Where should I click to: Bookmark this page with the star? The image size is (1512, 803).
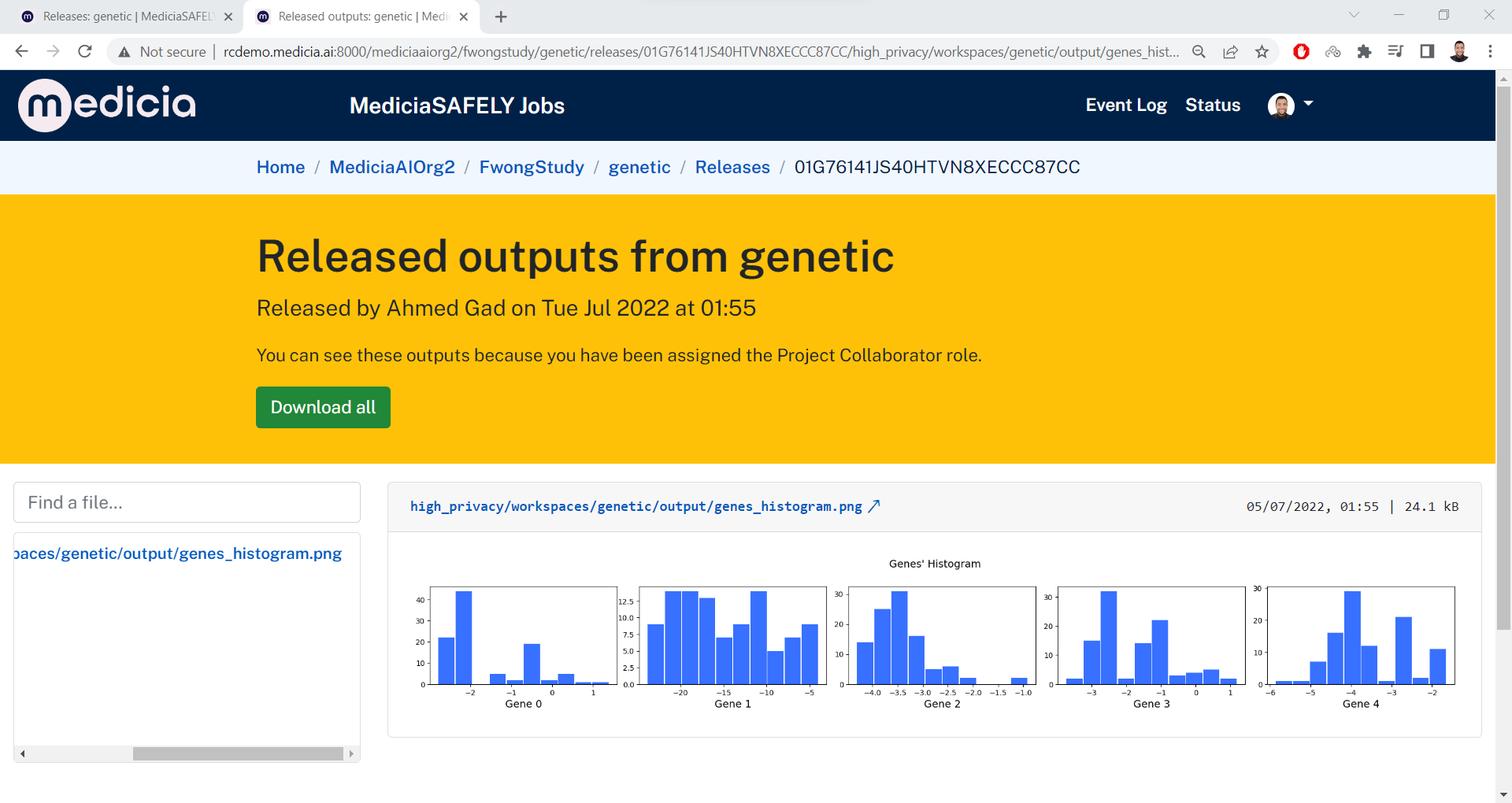pyautogui.click(x=1262, y=51)
